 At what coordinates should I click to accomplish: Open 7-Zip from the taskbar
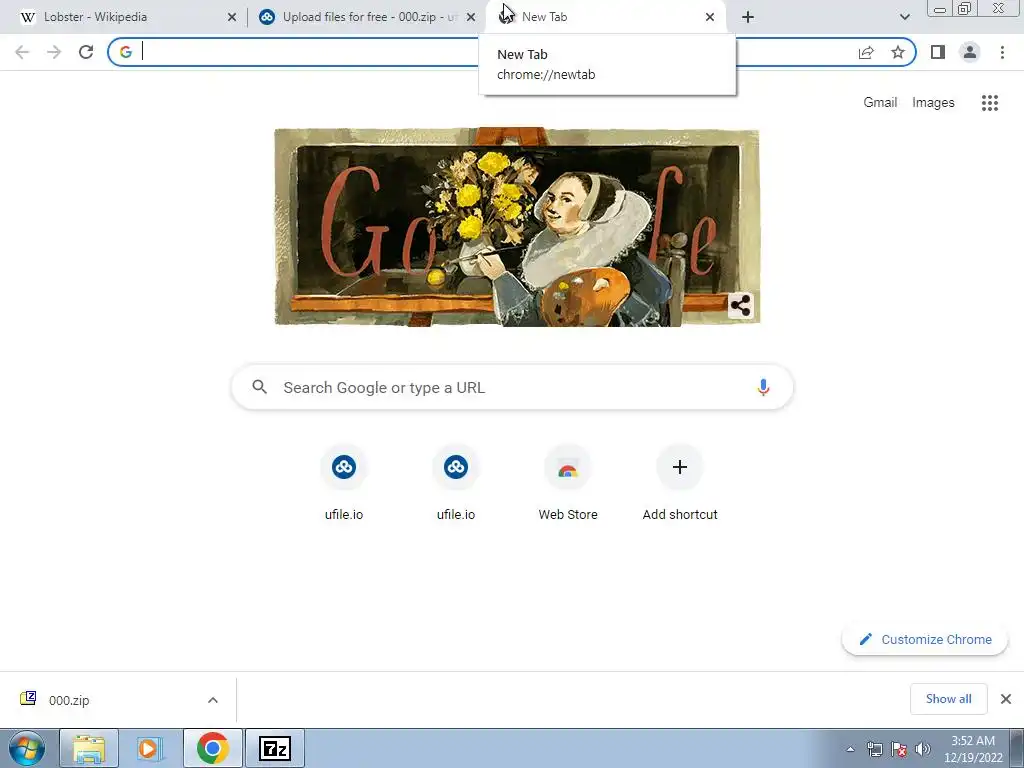coord(274,748)
